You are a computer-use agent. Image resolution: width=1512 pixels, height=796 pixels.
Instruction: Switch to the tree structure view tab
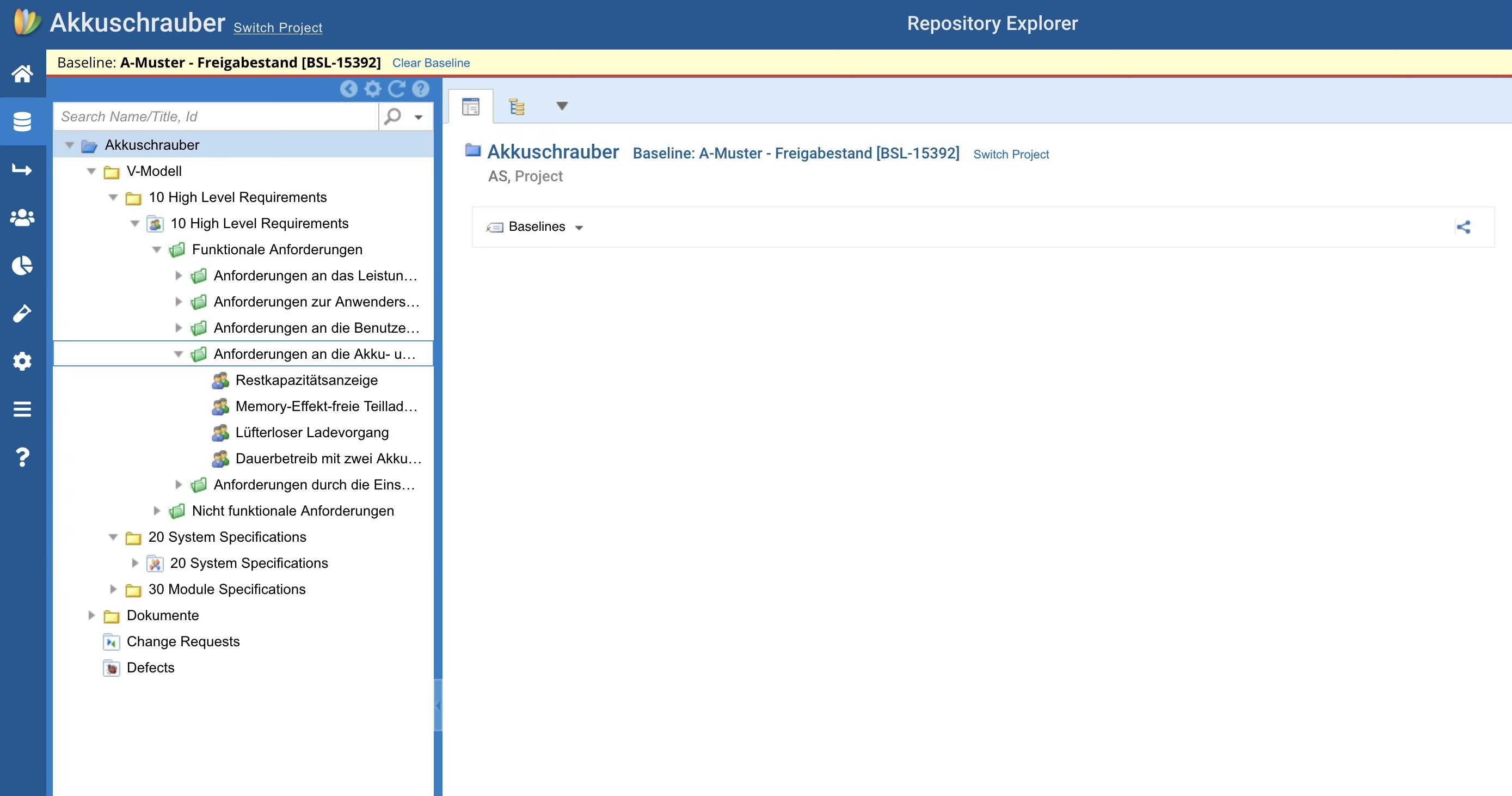click(517, 107)
